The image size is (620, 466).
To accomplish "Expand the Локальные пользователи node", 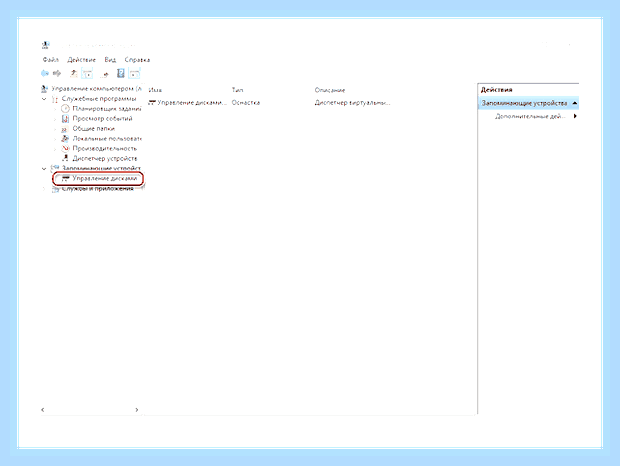I will pos(55,139).
